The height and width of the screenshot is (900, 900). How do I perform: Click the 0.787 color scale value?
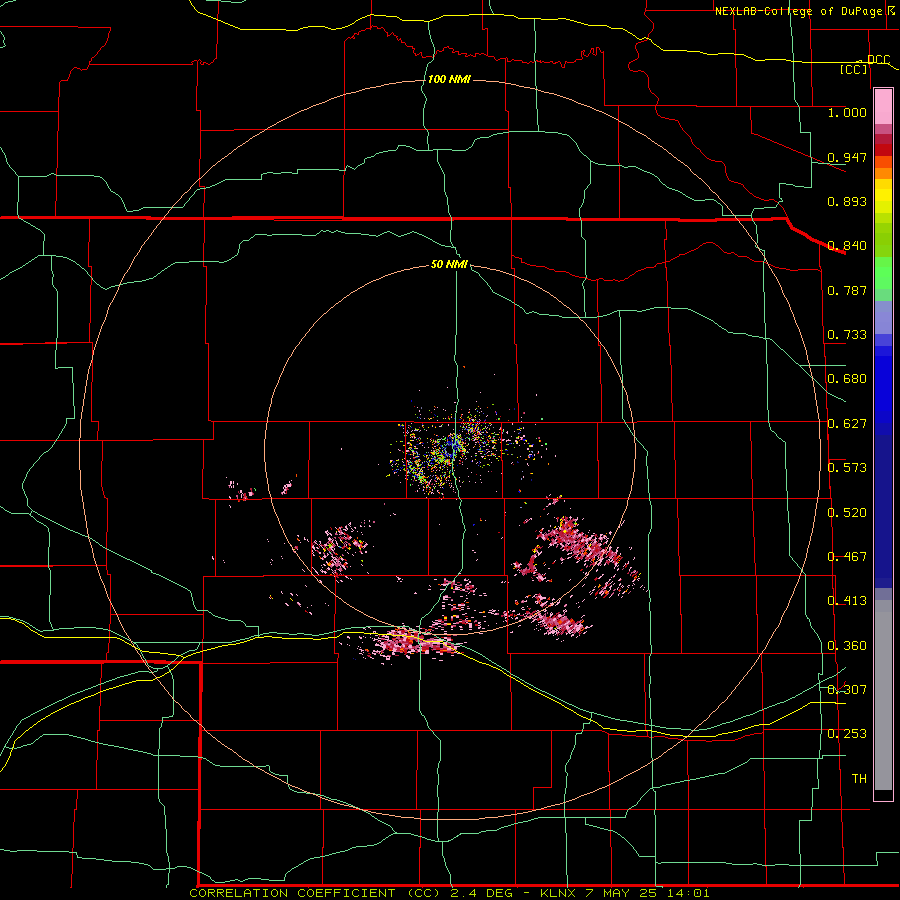point(847,290)
